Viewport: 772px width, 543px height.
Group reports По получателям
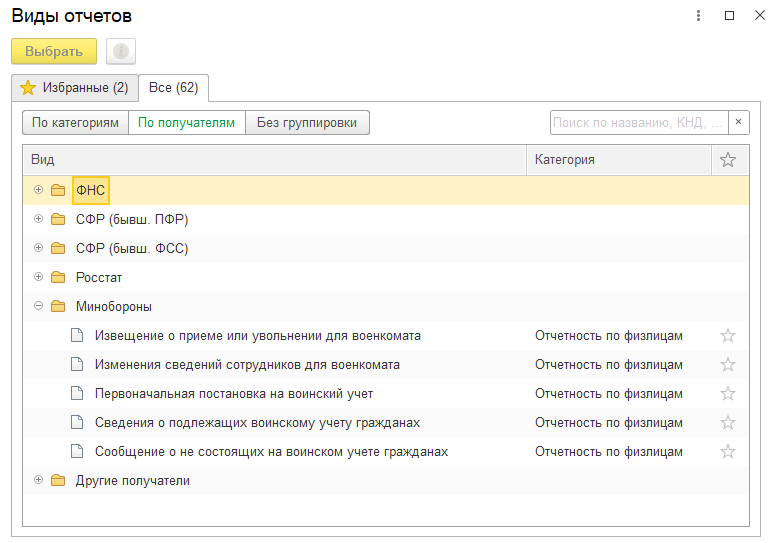187,123
